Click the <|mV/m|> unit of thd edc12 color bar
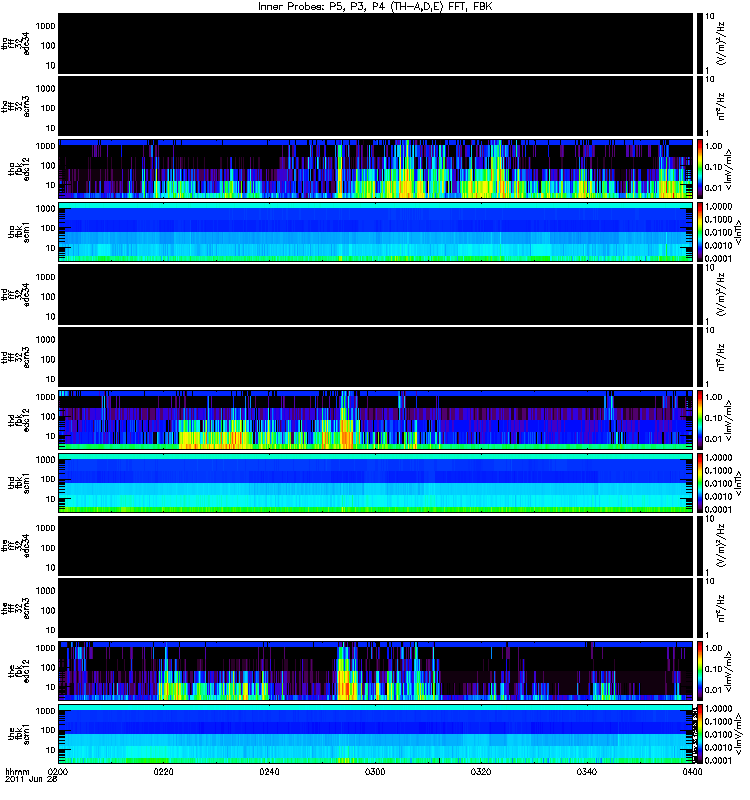This screenshot has width=750, height=800. pos(728,420)
